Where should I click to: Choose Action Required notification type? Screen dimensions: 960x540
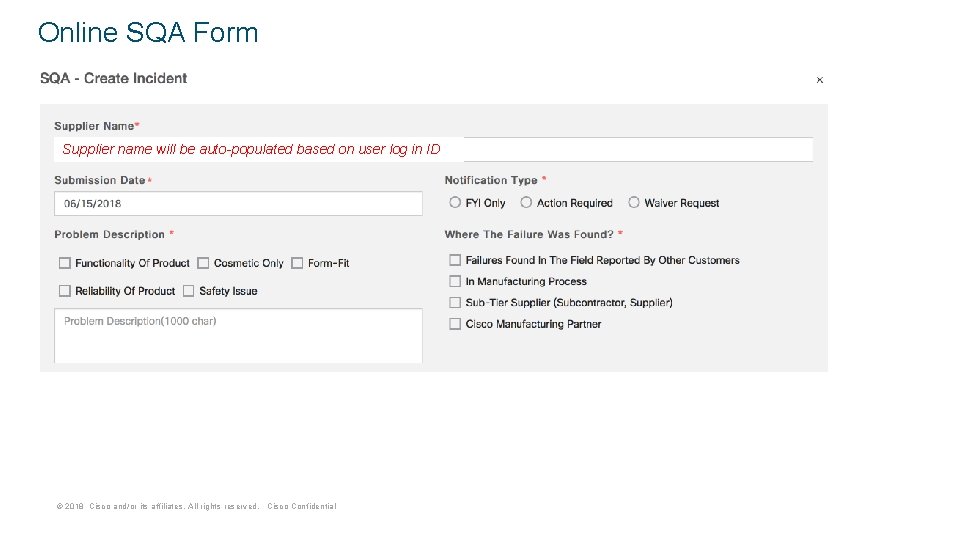tap(526, 203)
